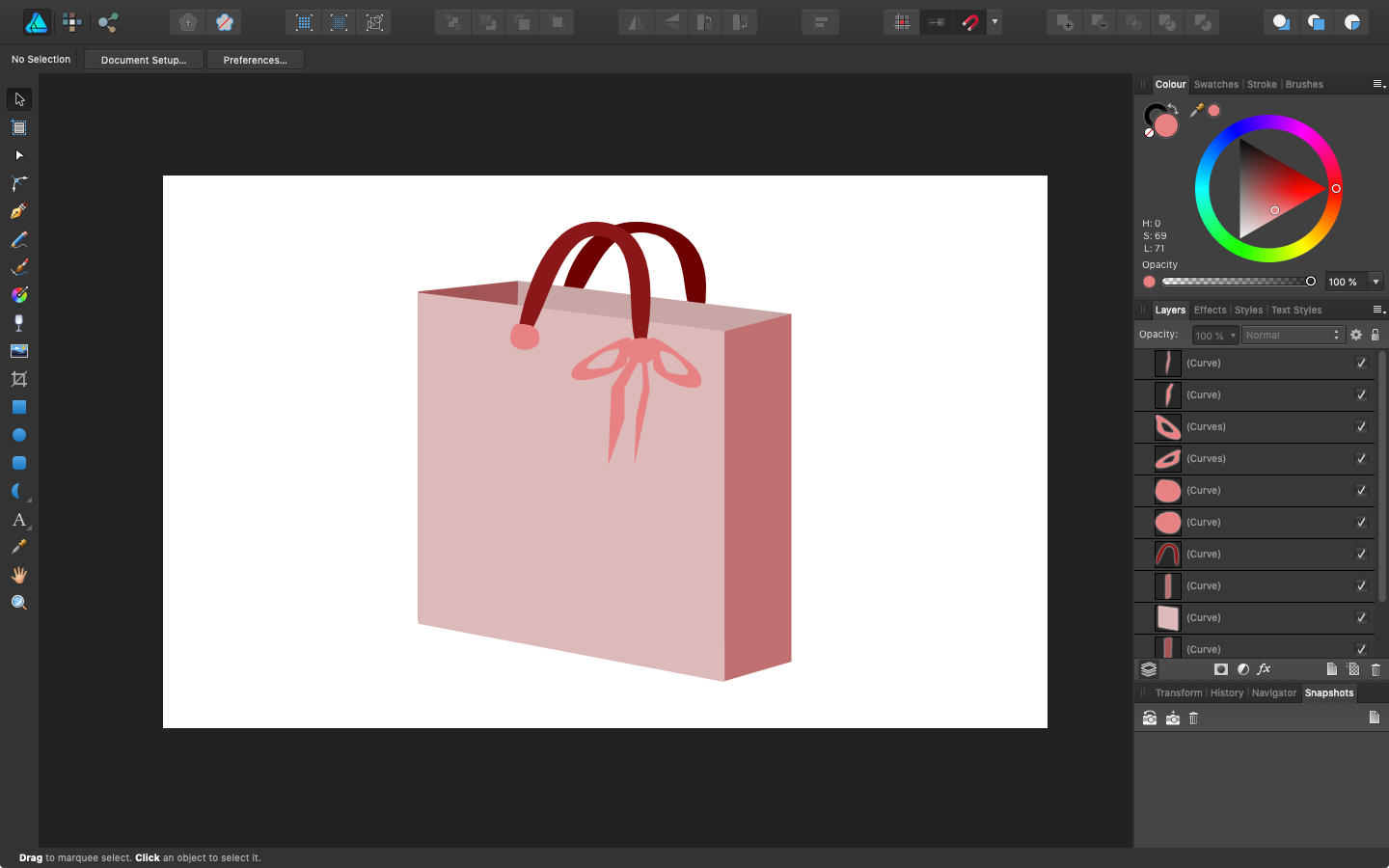This screenshot has width=1389, height=868.
Task: Select the Ellipse shape tool
Action: point(19,435)
